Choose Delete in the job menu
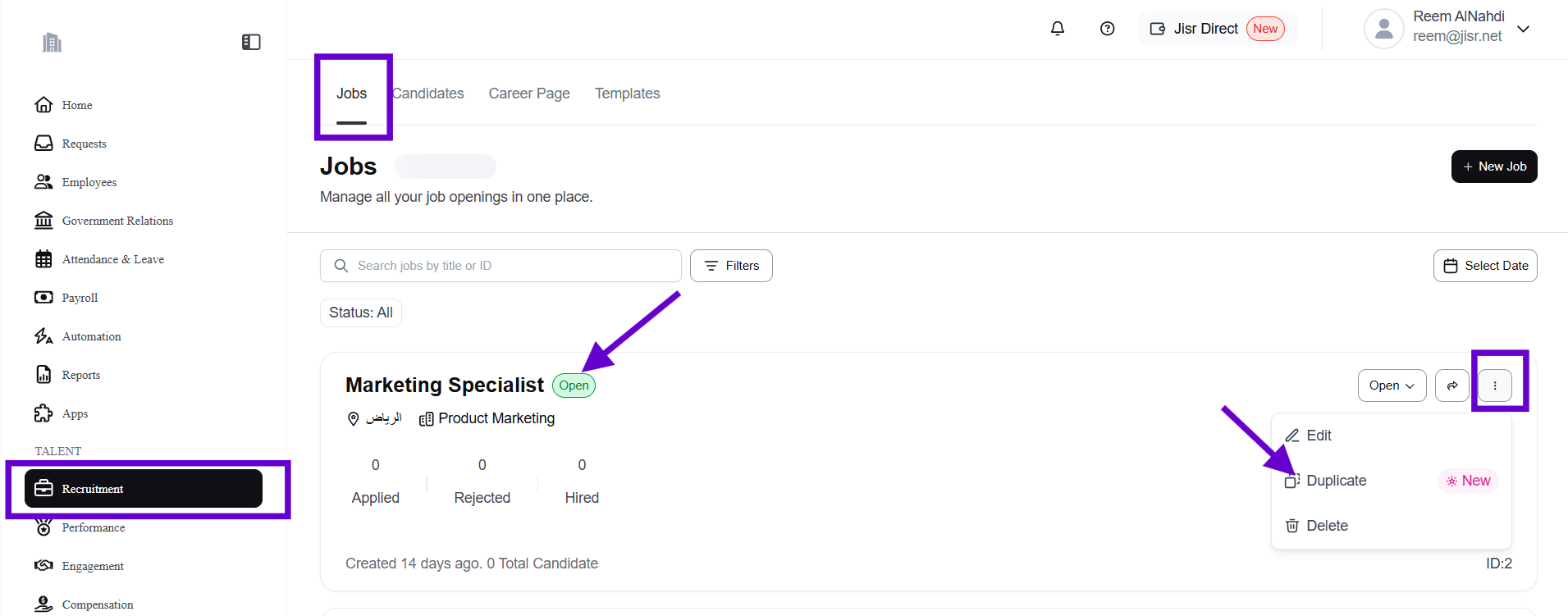Image resolution: width=1568 pixels, height=616 pixels. pos(1327,526)
